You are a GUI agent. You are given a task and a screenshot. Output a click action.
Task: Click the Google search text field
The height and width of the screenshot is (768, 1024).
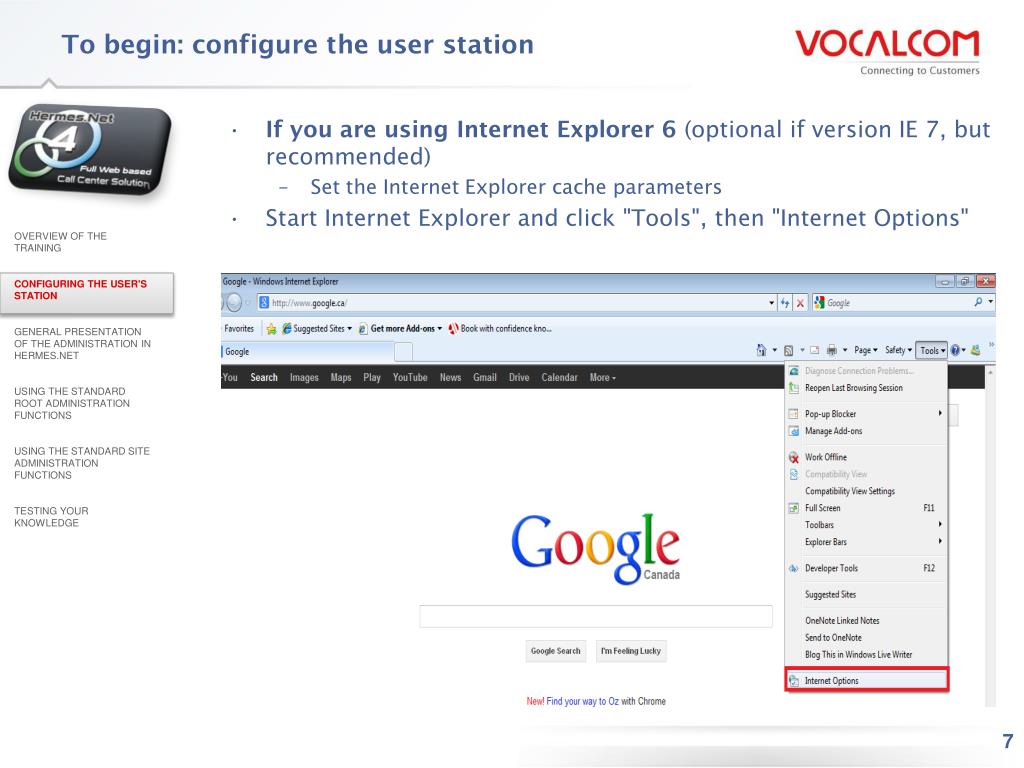(x=596, y=616)
